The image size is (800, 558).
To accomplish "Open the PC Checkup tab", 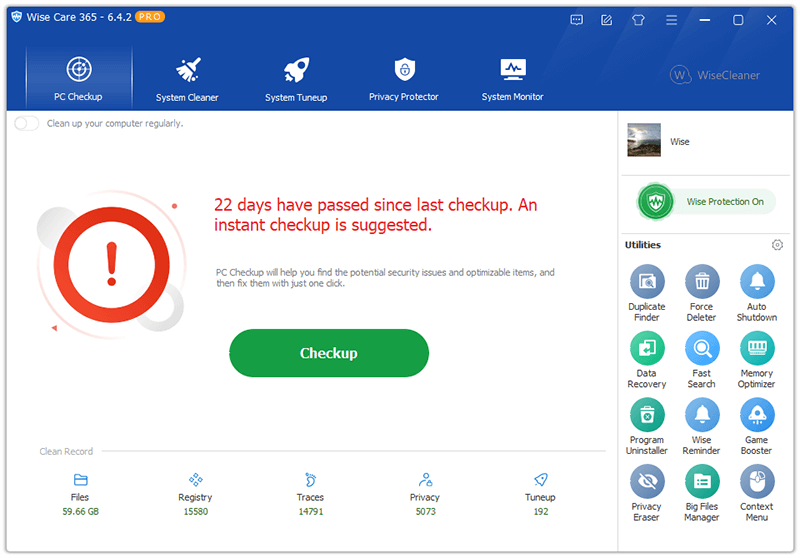I will click(x=79, y=78).
